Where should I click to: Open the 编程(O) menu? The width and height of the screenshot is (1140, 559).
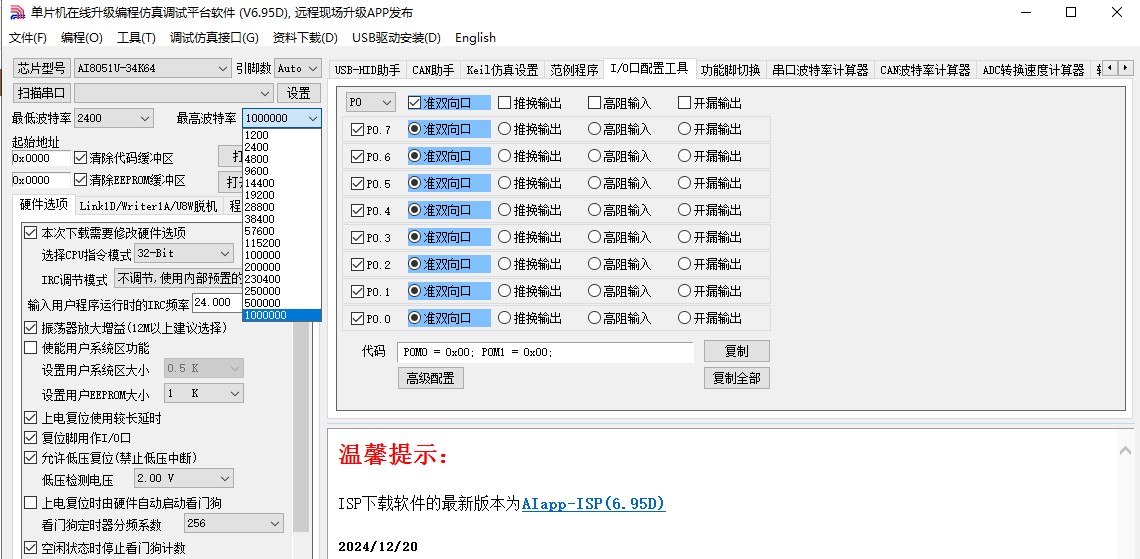[82, 38]
